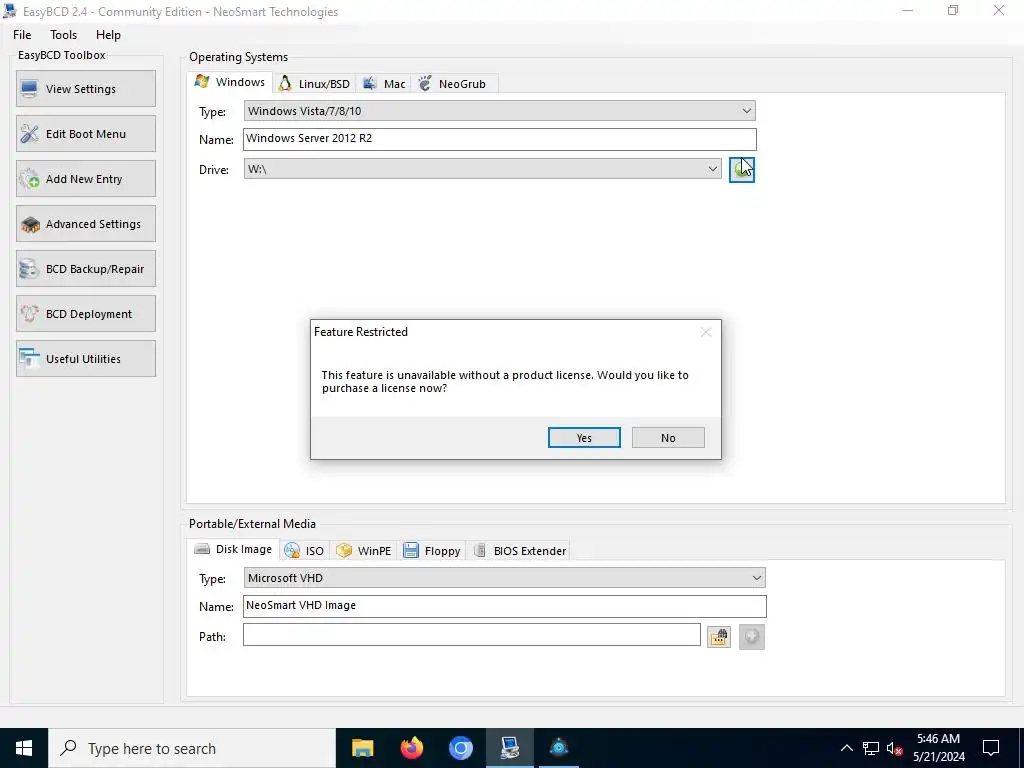Viewport: 1024px width, 768px height.
Task: Open BCD Deployment
Action: (86, 313)
